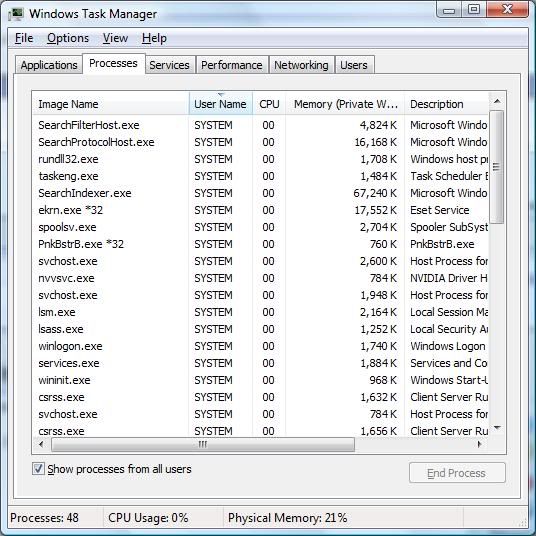
Task: Select the lsass.exe process
Action: tap(260, 330)
